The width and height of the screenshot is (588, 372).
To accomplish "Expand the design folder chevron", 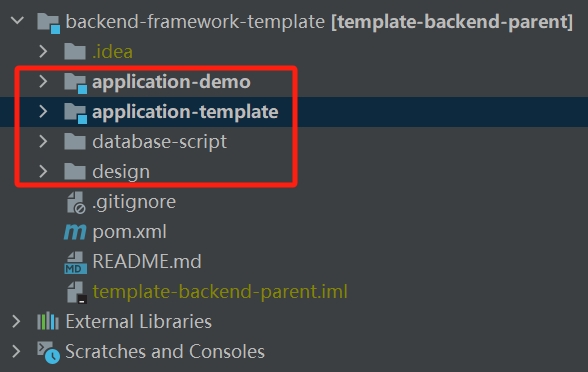I will click(x=43, y=171).
